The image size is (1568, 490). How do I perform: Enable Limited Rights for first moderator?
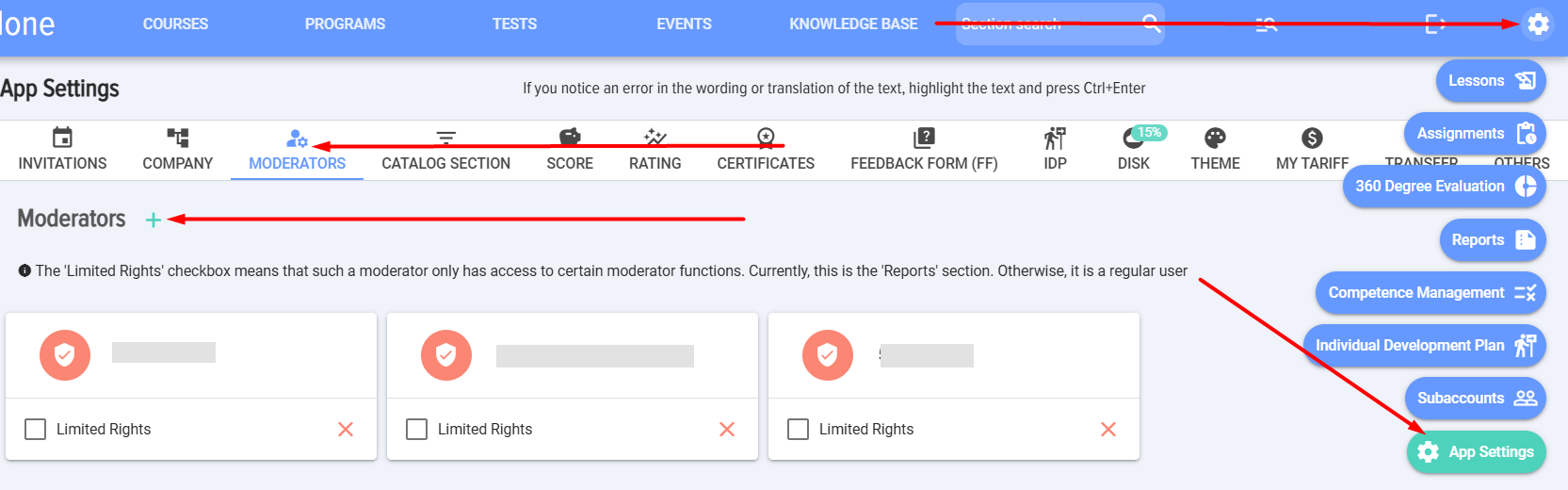[36, 430]
